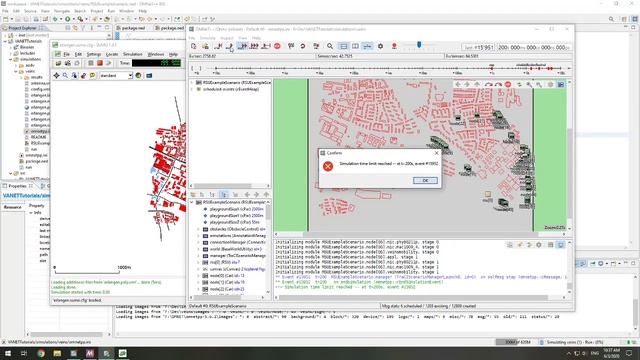
Task: Collapse the simulations folder in Project Explorer
Action: point(11,59)
